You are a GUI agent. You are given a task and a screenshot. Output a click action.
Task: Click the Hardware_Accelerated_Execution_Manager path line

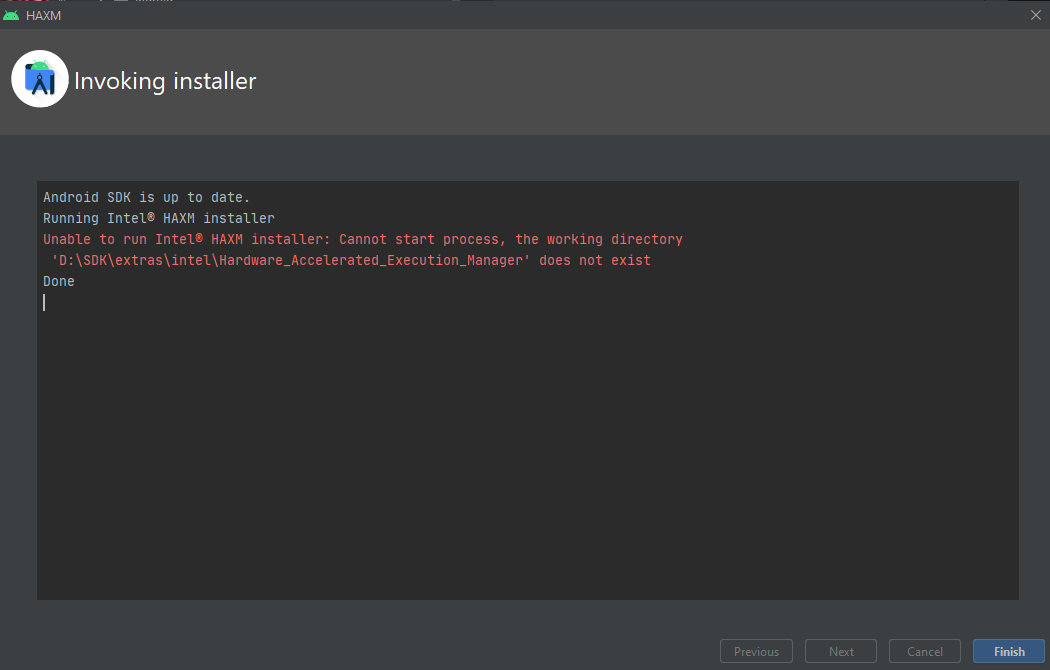click(351, 260)
